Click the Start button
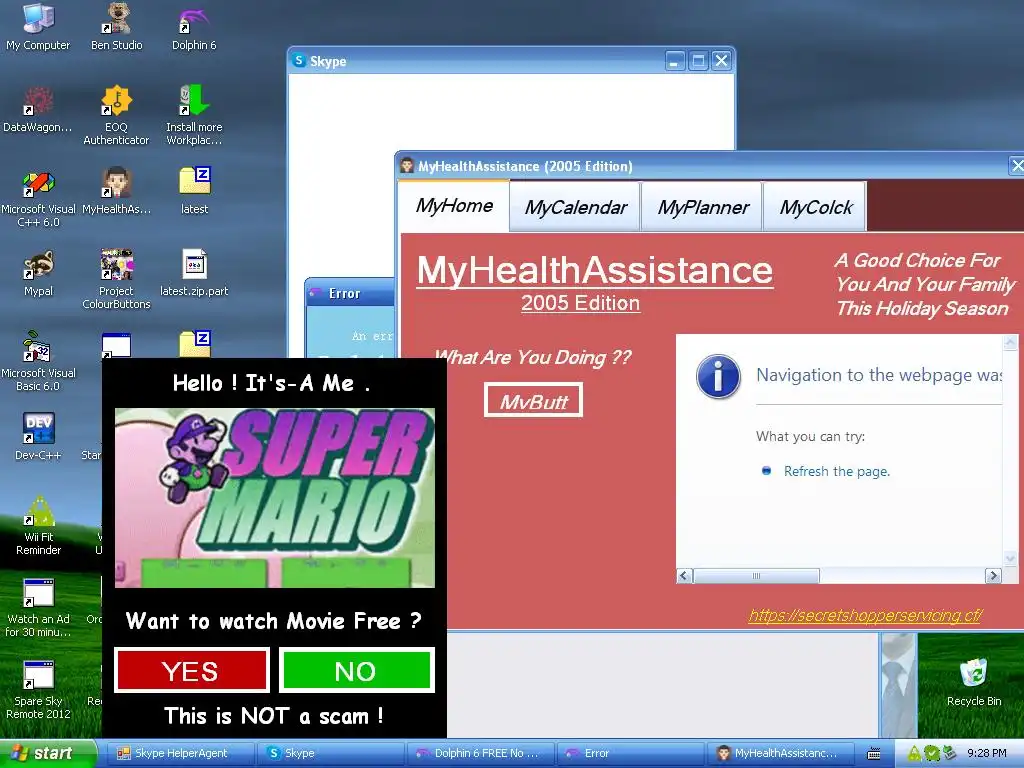The image size is (1024, 768). pos(47,753)
